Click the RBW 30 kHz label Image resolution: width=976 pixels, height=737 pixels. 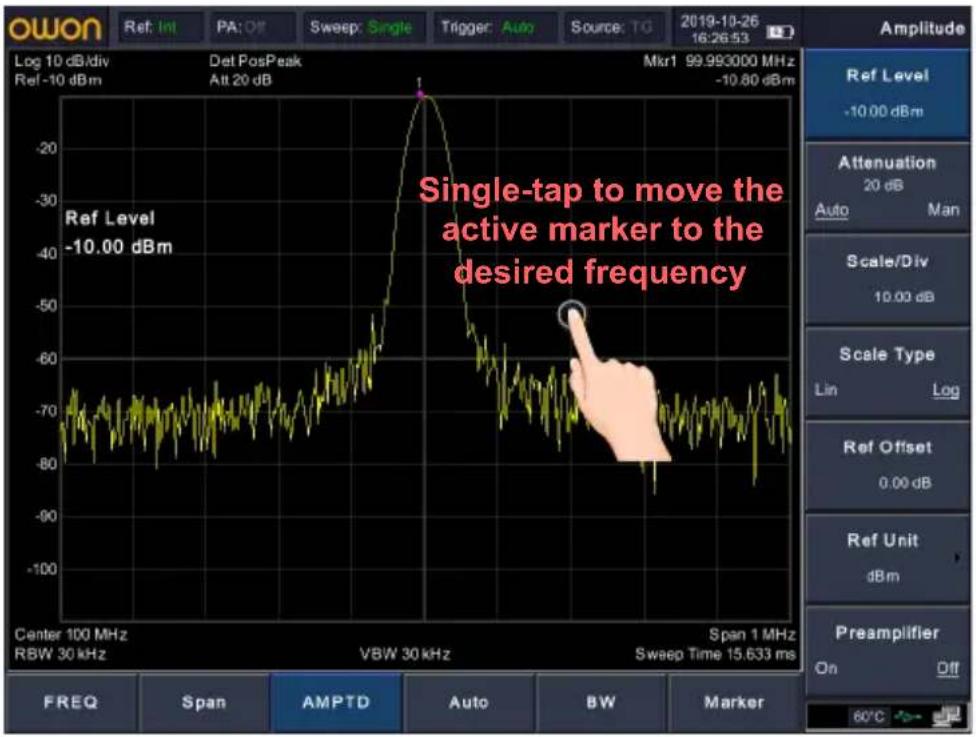[x=60, y=654]
